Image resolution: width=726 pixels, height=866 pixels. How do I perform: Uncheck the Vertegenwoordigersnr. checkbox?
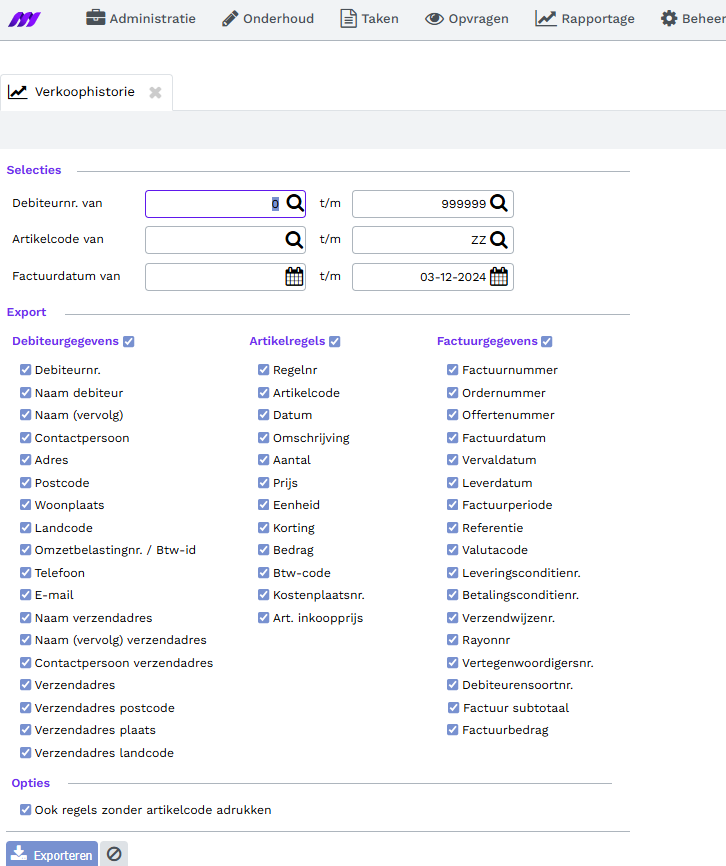click(x=453, y=662)
